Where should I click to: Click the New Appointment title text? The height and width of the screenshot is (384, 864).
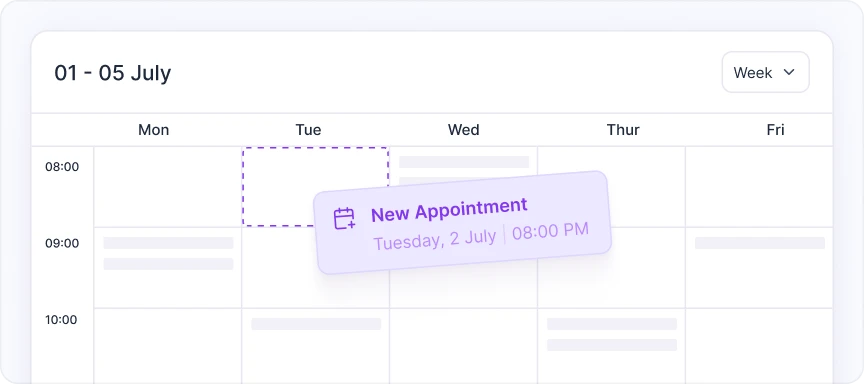(449, 209)
